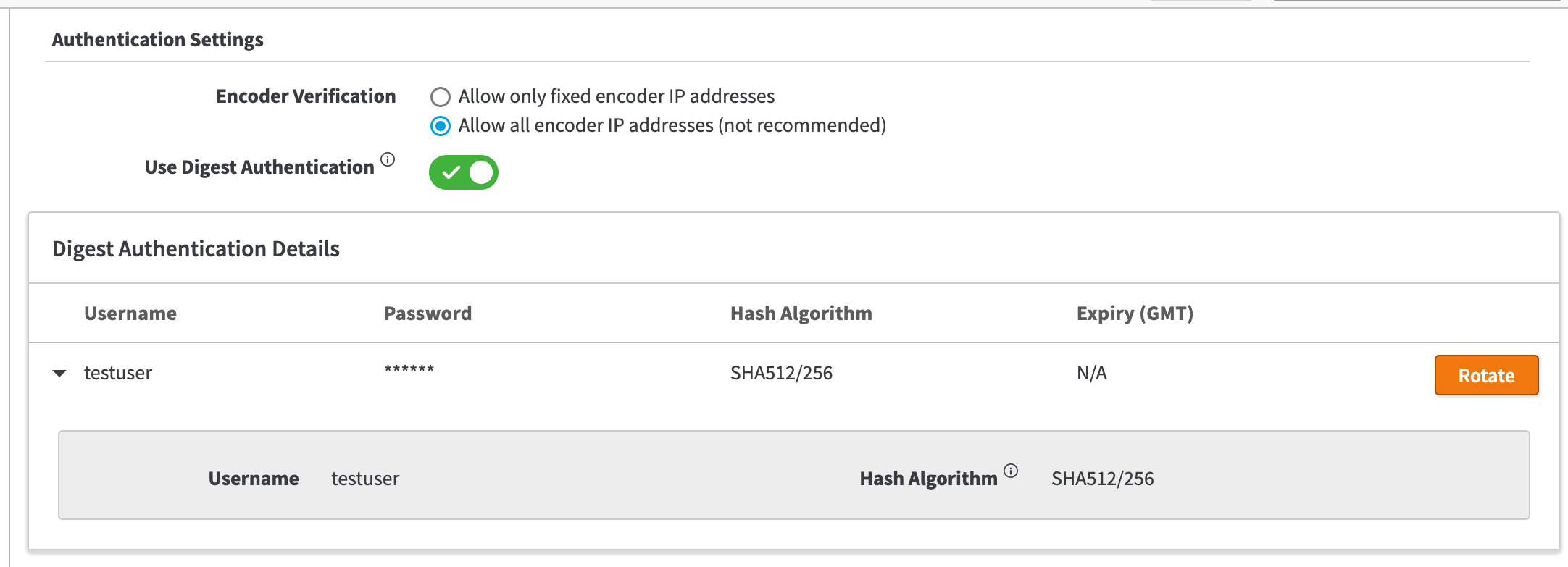Click SHA512/256 value in expanded details panel
1568x567 pixels.
1102,479
